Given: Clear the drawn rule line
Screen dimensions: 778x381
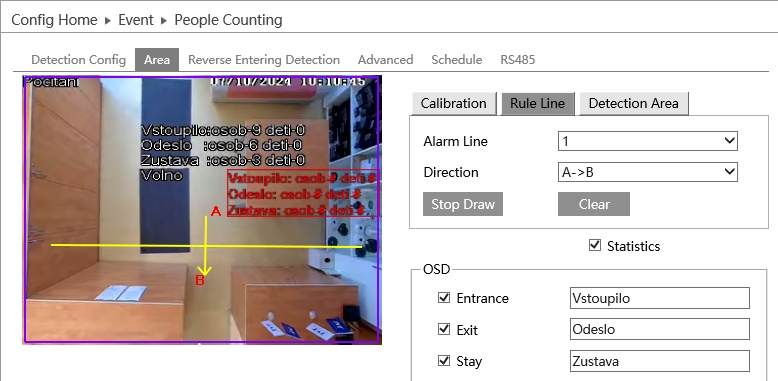Looking at the screenshot, I should [x=594, y=204].
